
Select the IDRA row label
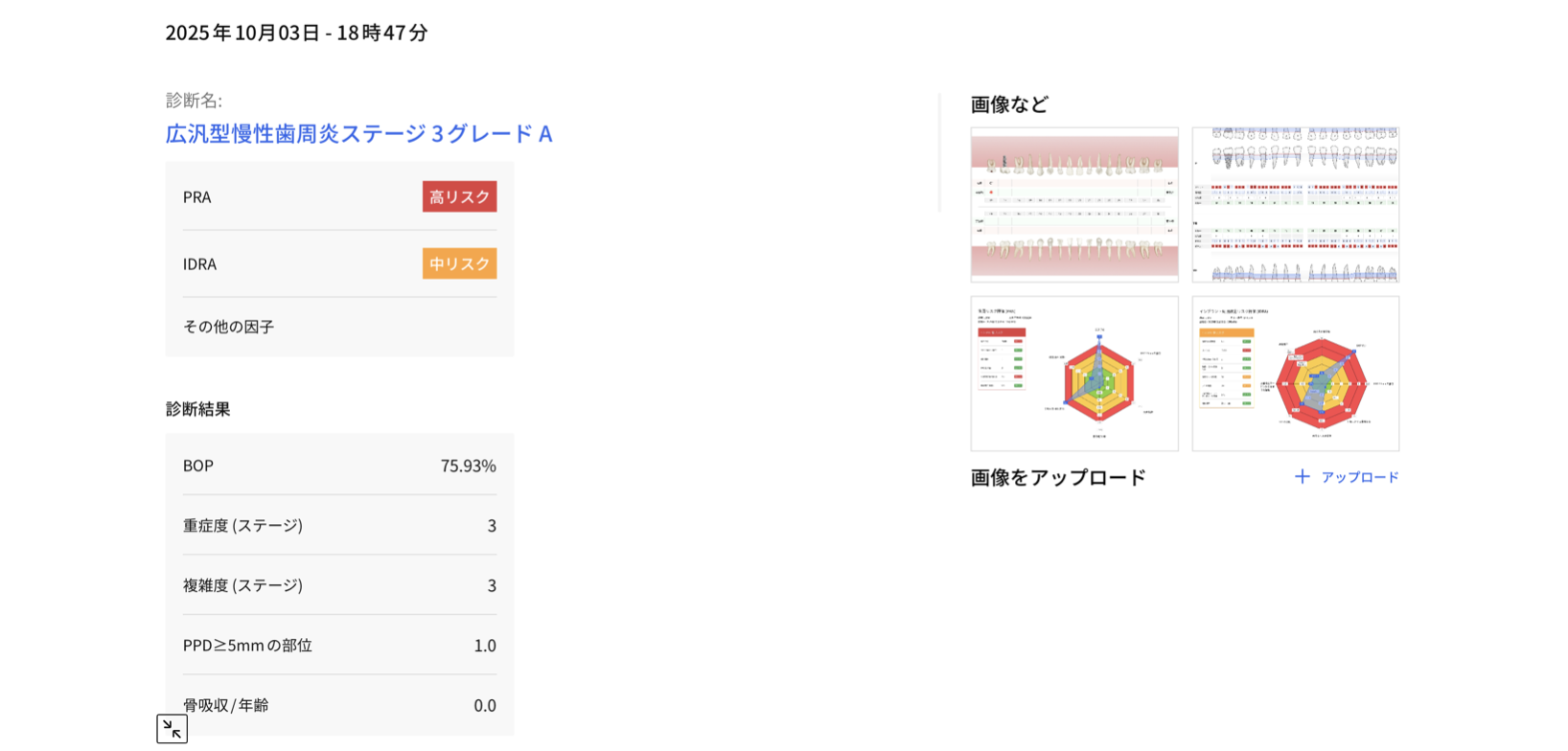pos(200,264)
